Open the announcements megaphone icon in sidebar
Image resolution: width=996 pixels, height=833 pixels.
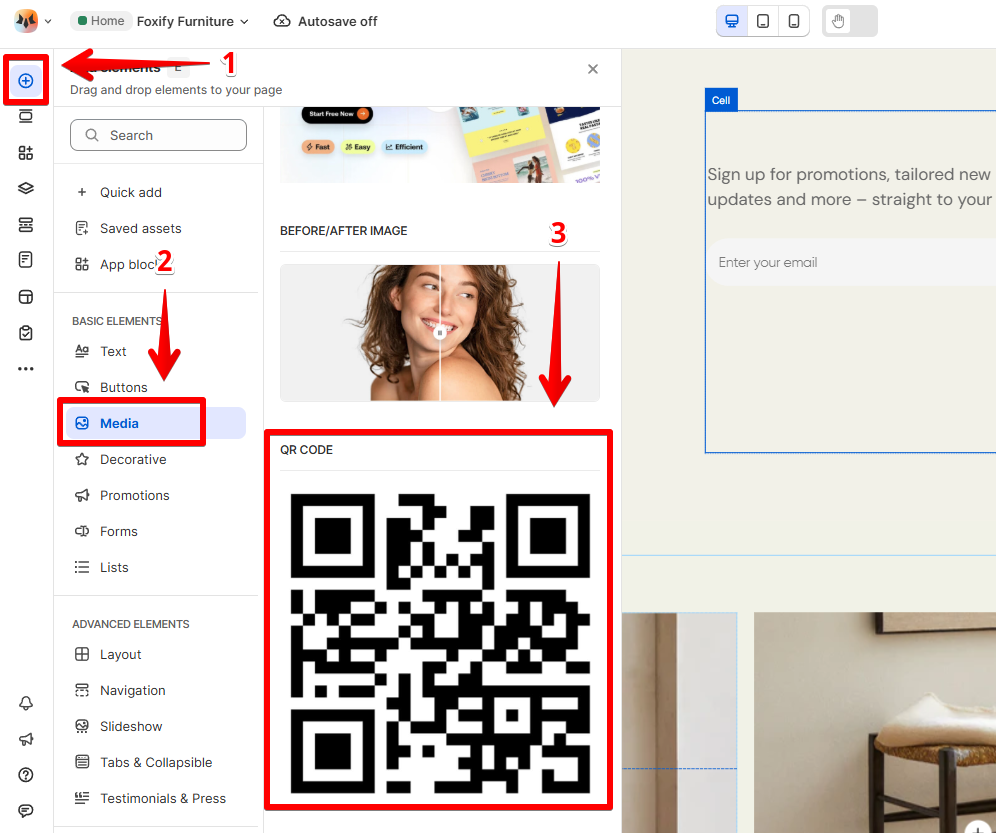[26, 739]
